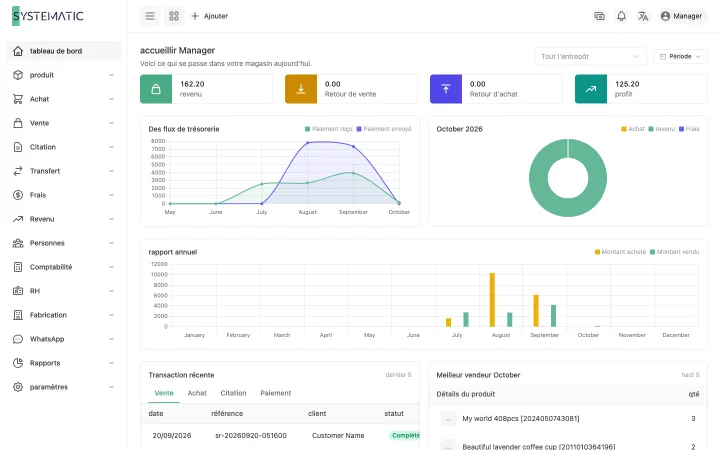The height and width of the screenshot is (450, 720).
Task: Click the hamburger menu icon
Action: [150, 16]
